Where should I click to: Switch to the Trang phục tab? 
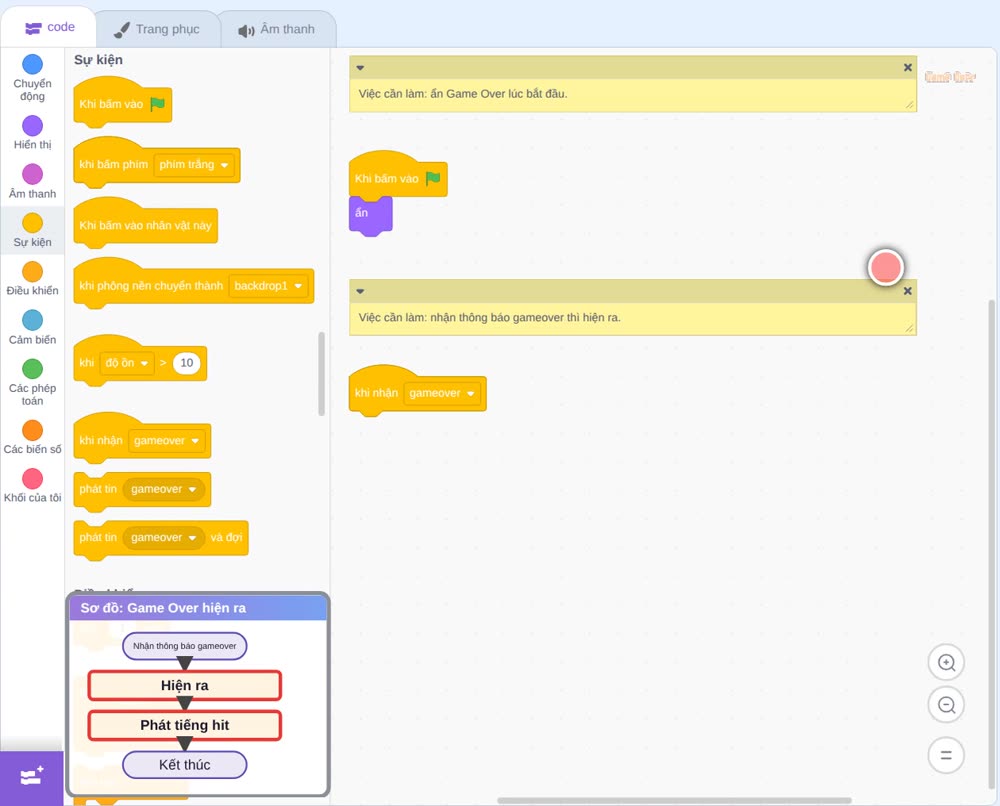pyautogui.click(x=157, y=29)
